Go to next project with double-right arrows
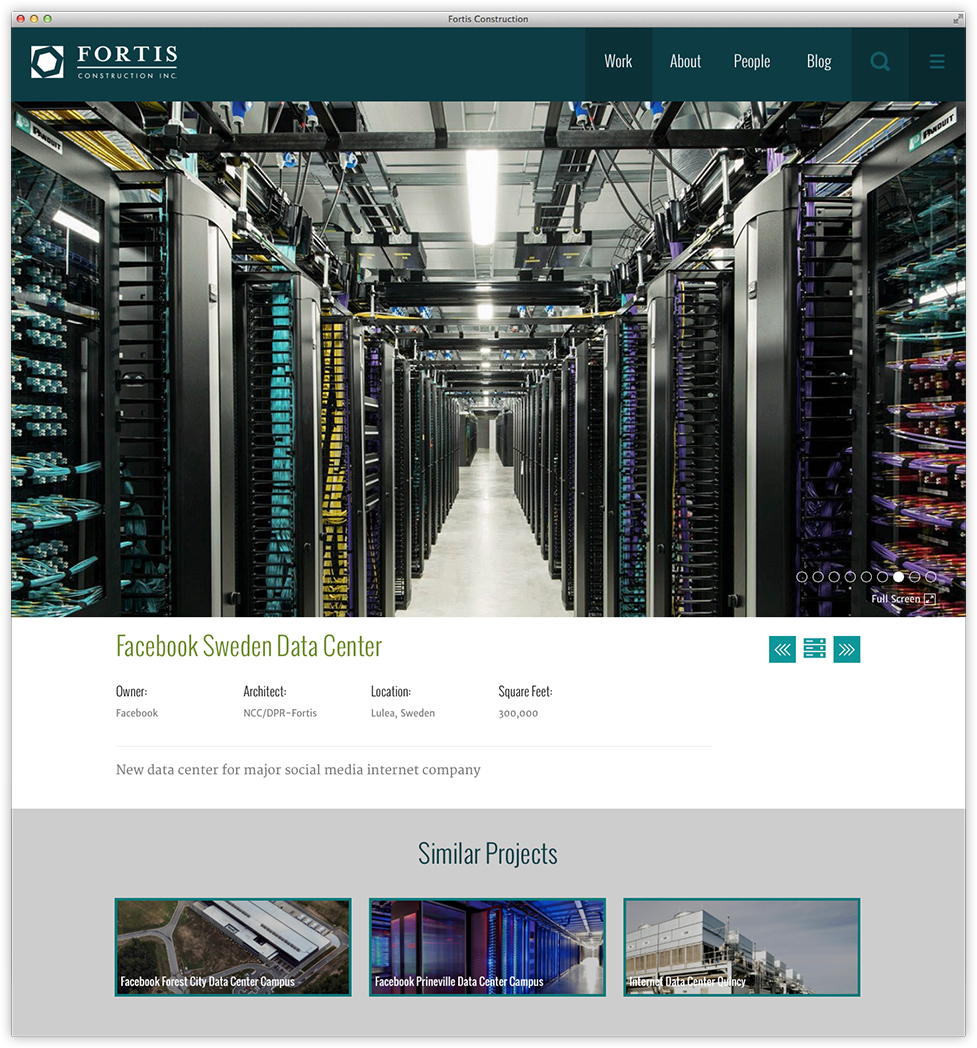This screenshot has width=977, height=1048. point(847,649)
